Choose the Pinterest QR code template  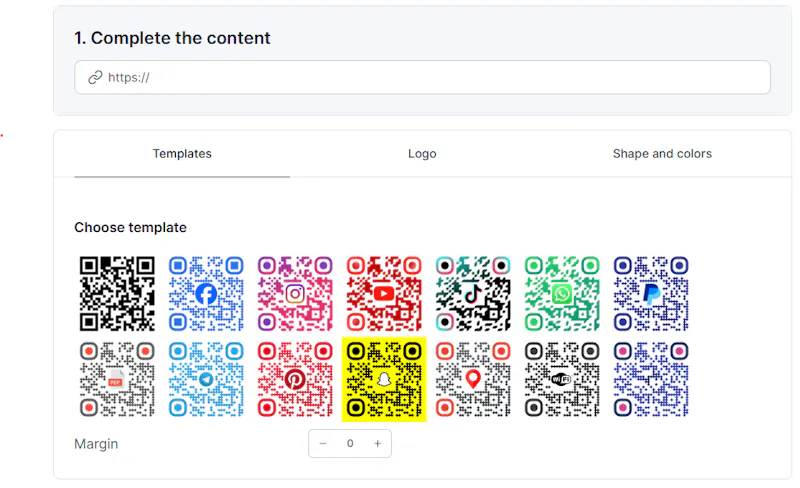pos(295,379)
